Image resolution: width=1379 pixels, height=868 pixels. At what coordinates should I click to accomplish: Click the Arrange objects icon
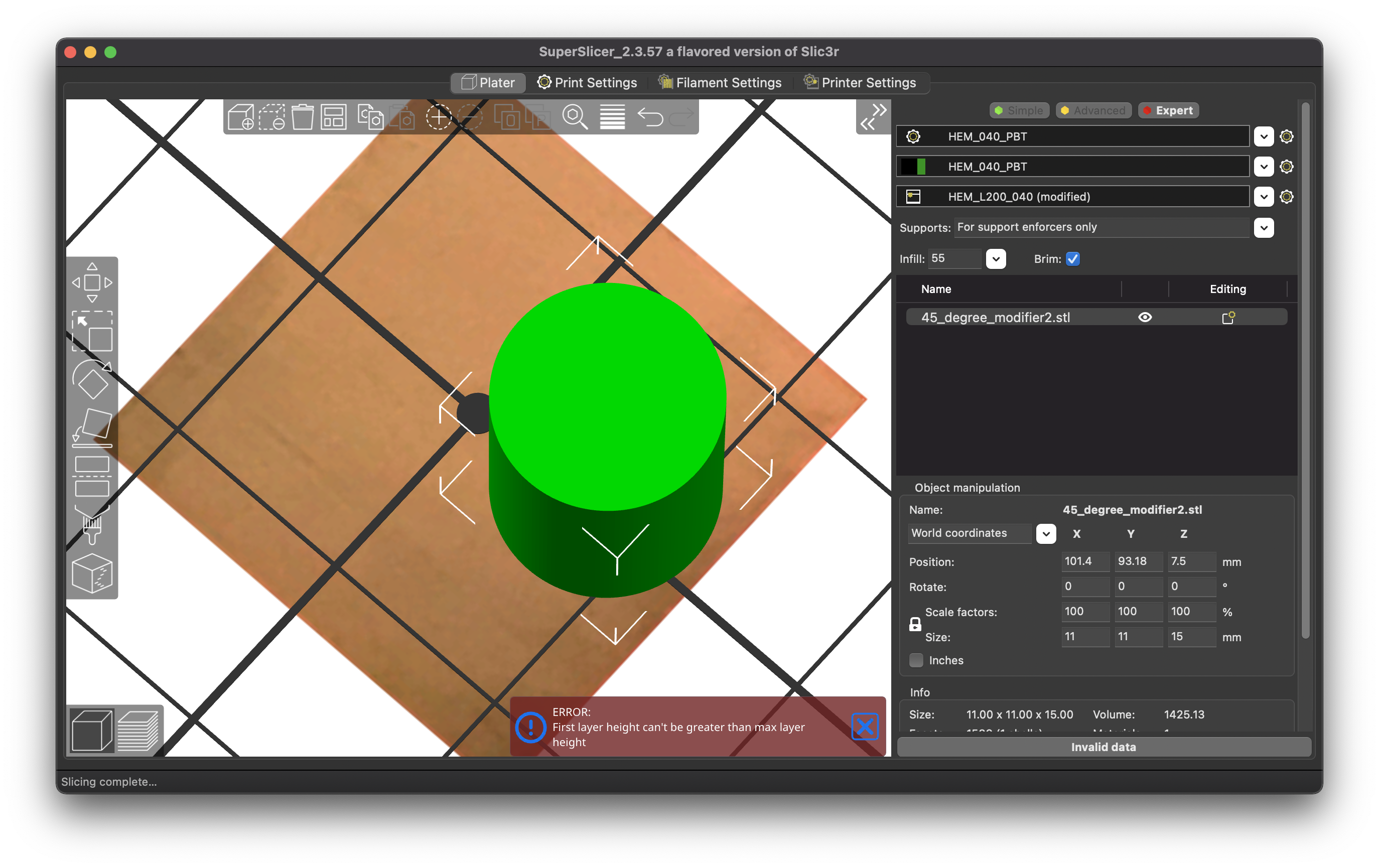pyautogui.click(x=333, y=117)
